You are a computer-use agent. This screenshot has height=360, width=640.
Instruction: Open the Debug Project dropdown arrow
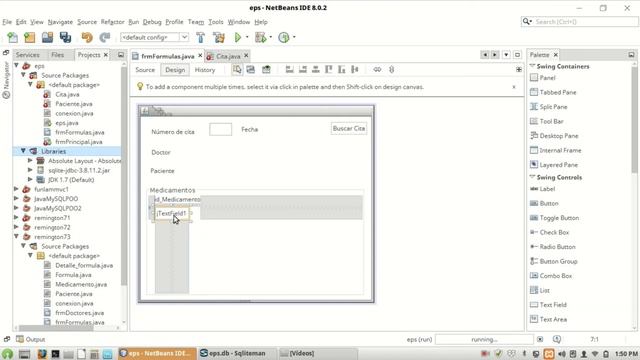(x=270, y=37)
